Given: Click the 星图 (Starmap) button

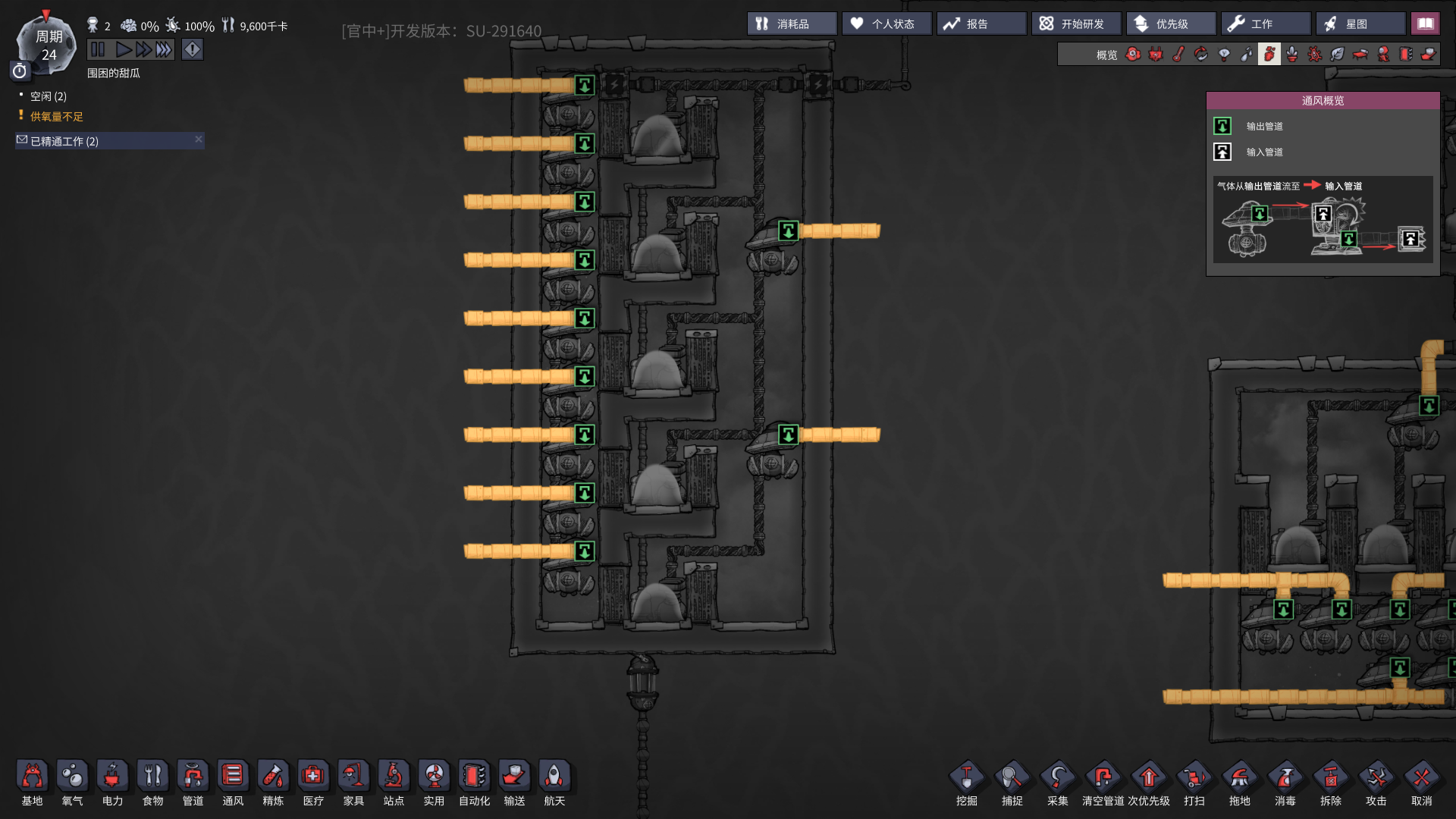Looking at the screenshot, I should pos(1360,24).
